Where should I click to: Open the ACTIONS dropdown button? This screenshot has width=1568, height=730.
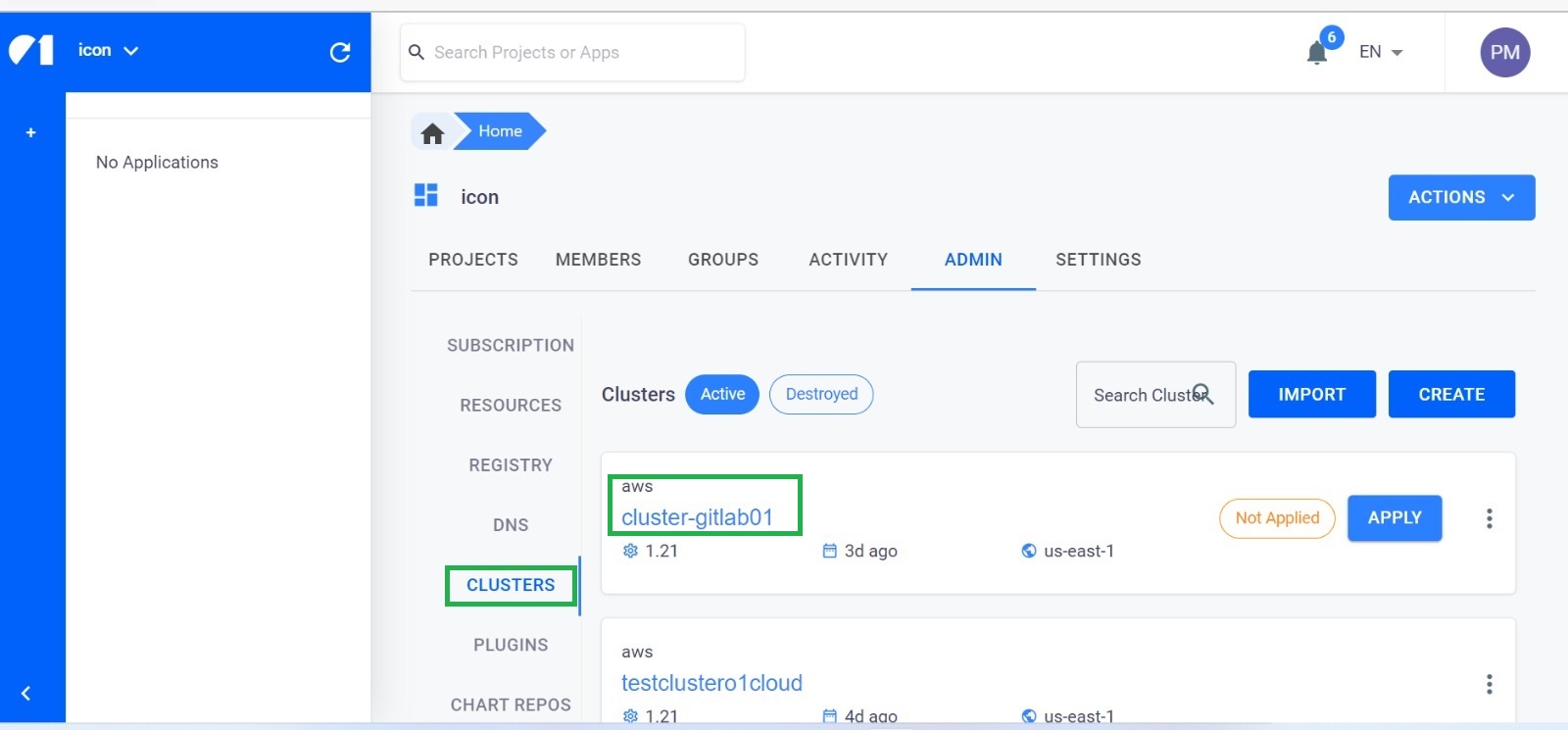(1461, 198)
